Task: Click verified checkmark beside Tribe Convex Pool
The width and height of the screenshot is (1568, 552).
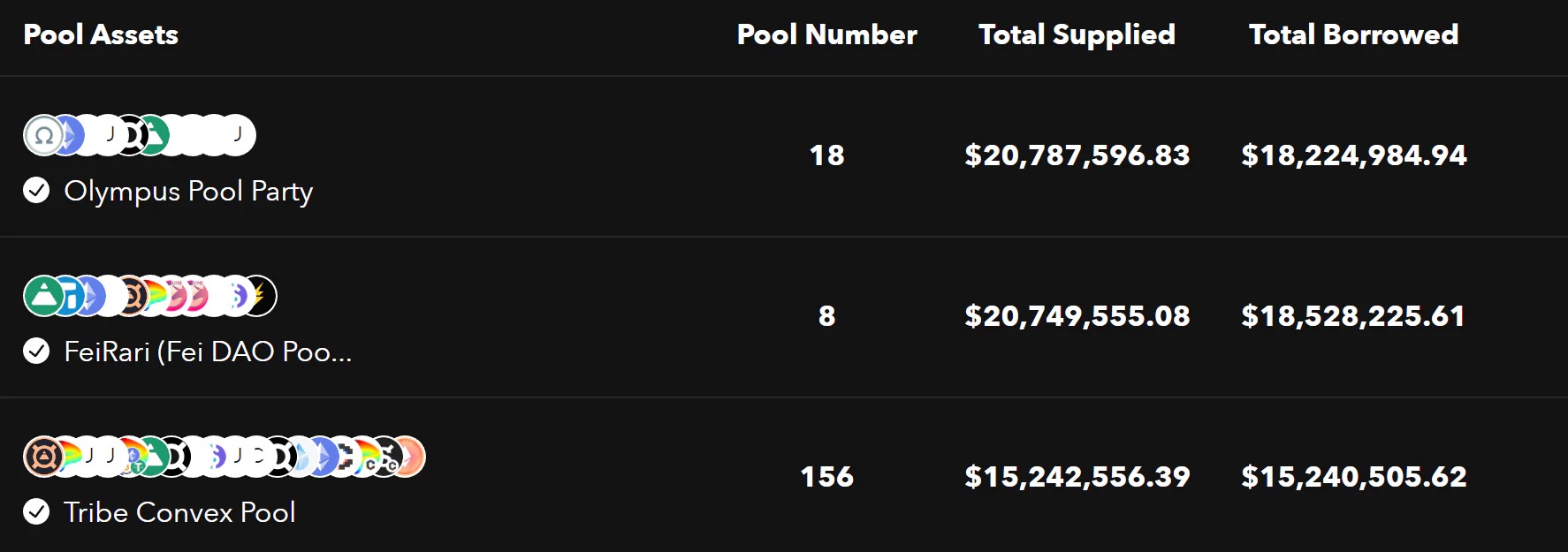Action: pos(36,511)
